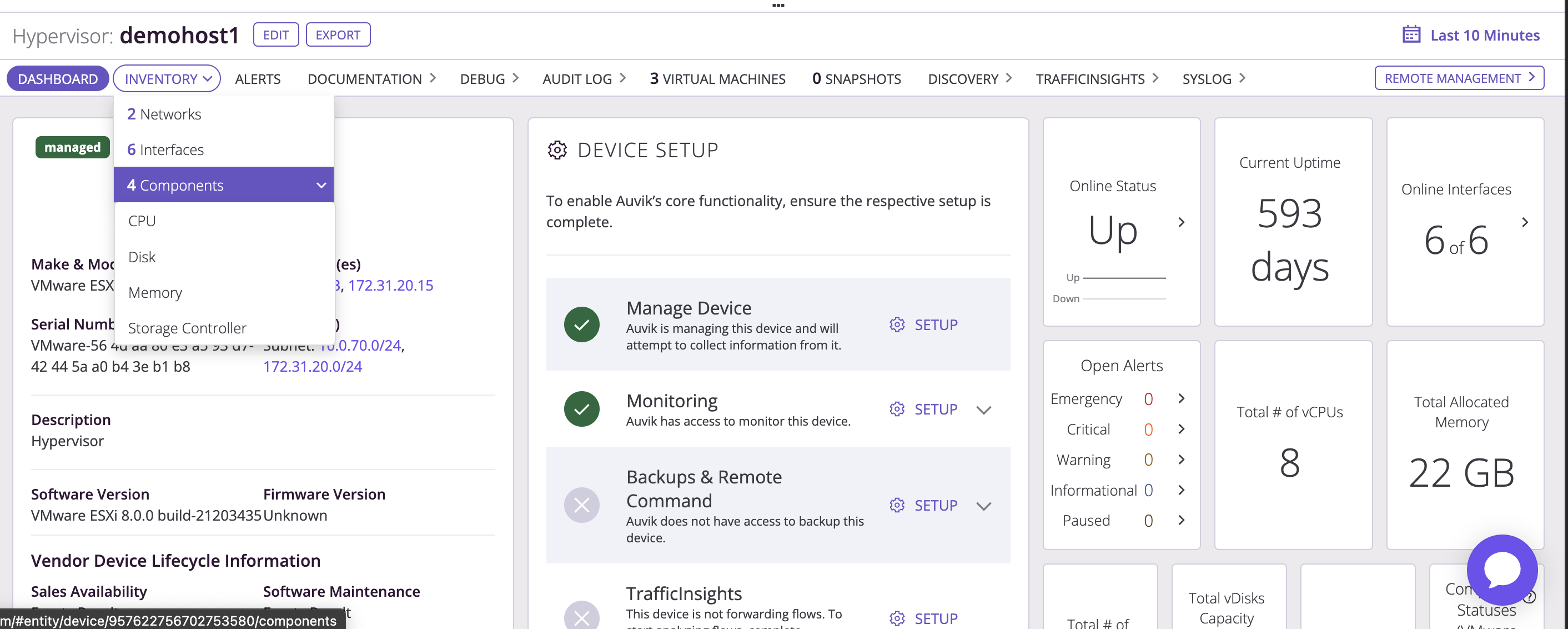This screenshot has width=1568, height=629.
Task: Click the EXPORT button
Action: click(338, 34)
